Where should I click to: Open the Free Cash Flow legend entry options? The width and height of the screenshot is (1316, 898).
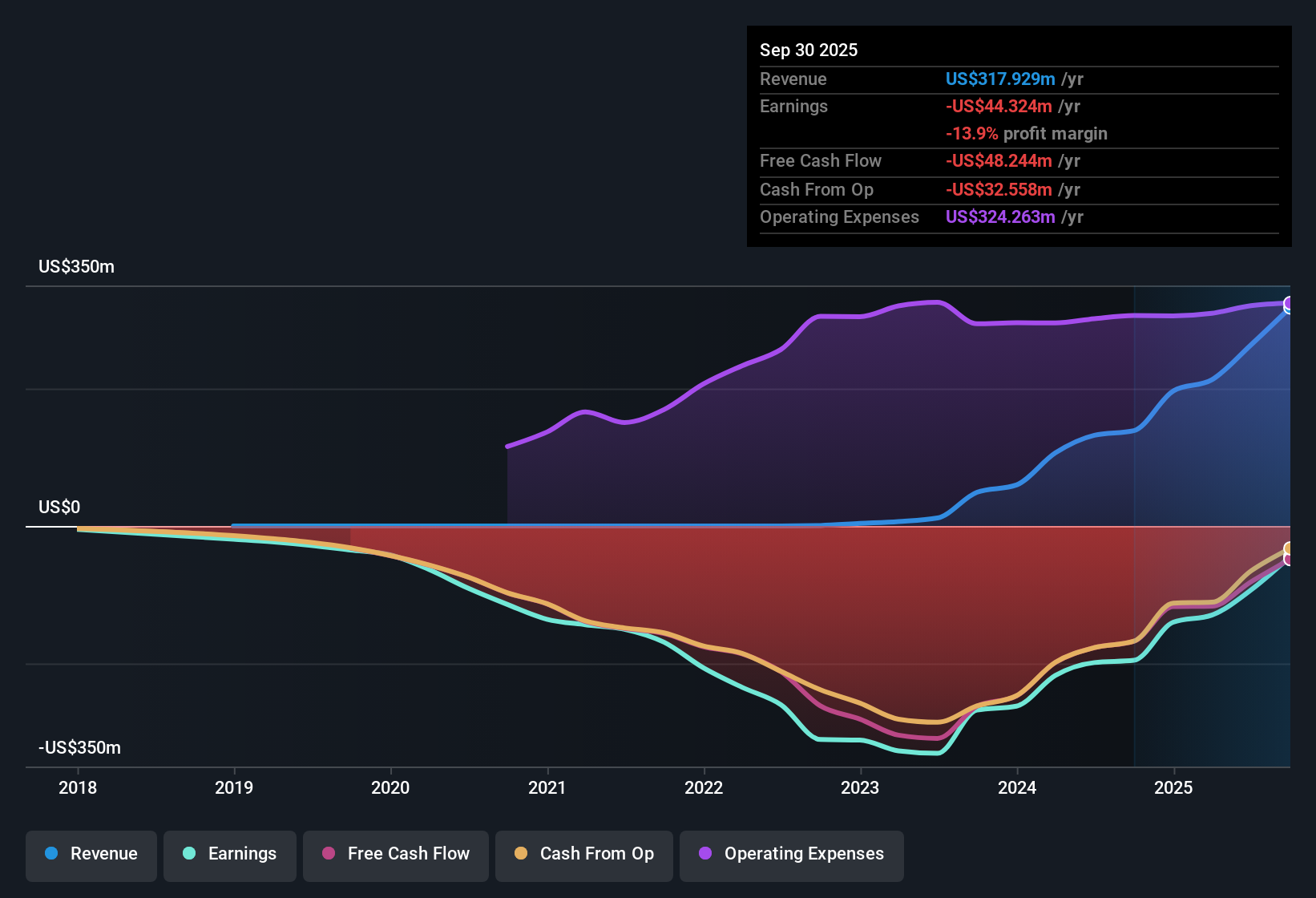(396, 854)
